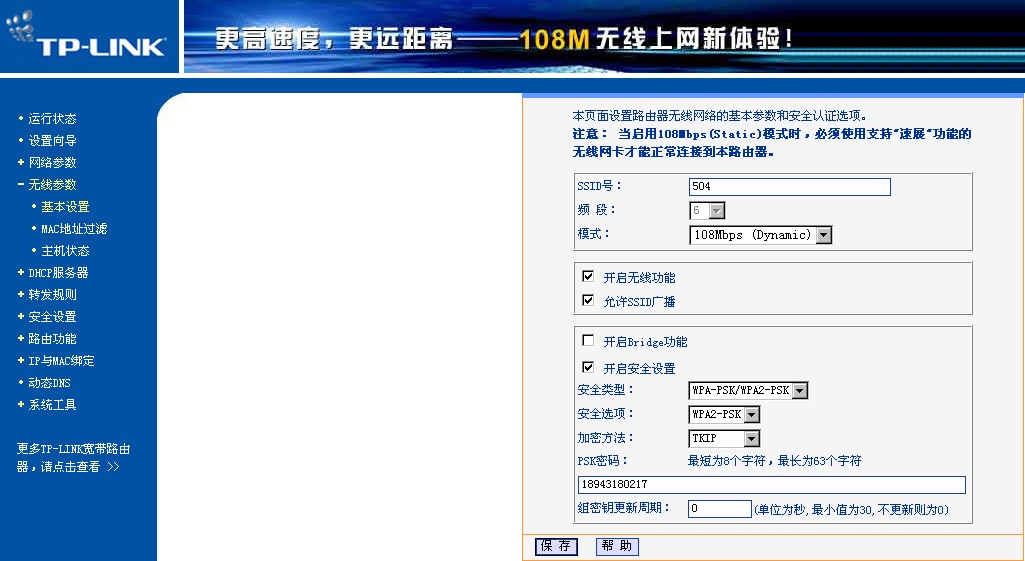This screenshot has width=1025, height=561.
Task: Expand the 网络参数 menu
Action: click(x=52, y=163)
